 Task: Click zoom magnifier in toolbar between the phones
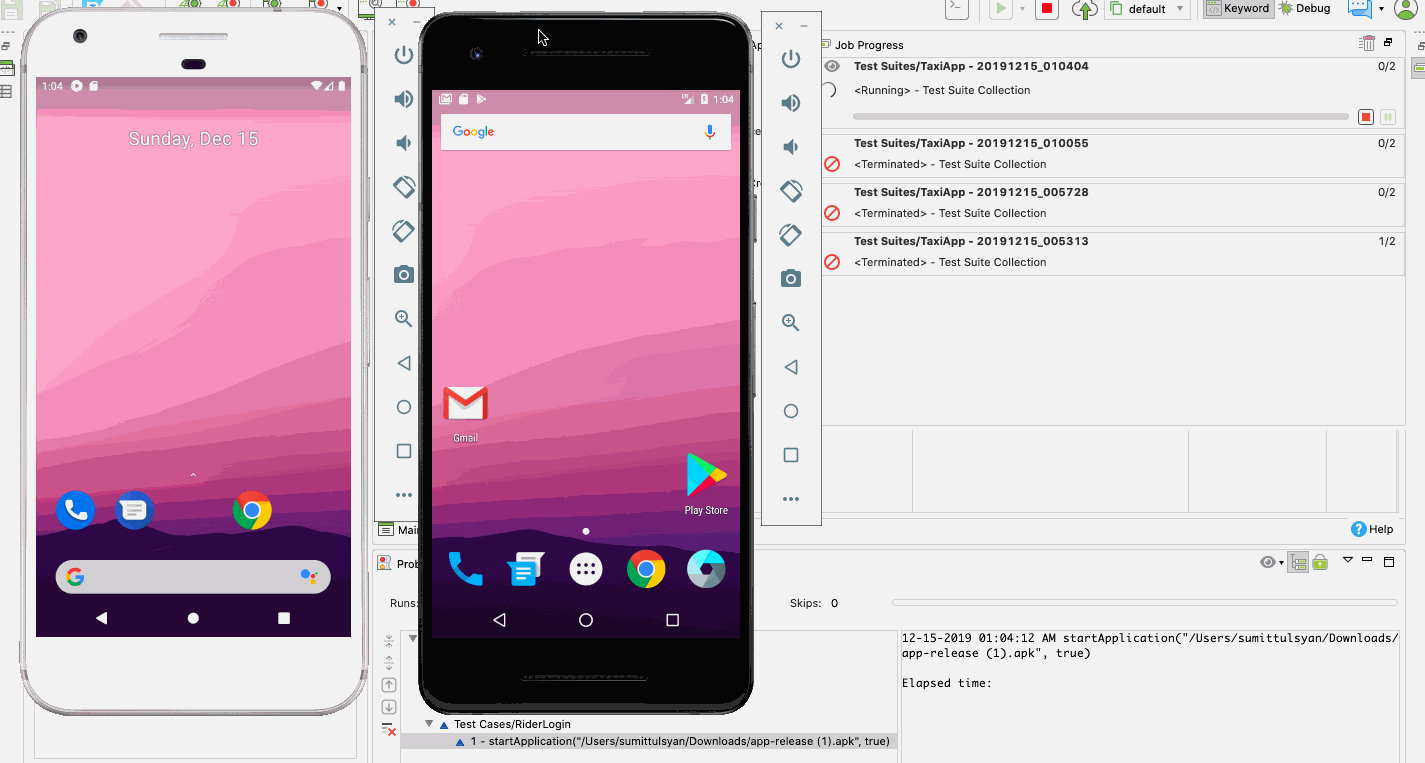(x=404, y=319)
